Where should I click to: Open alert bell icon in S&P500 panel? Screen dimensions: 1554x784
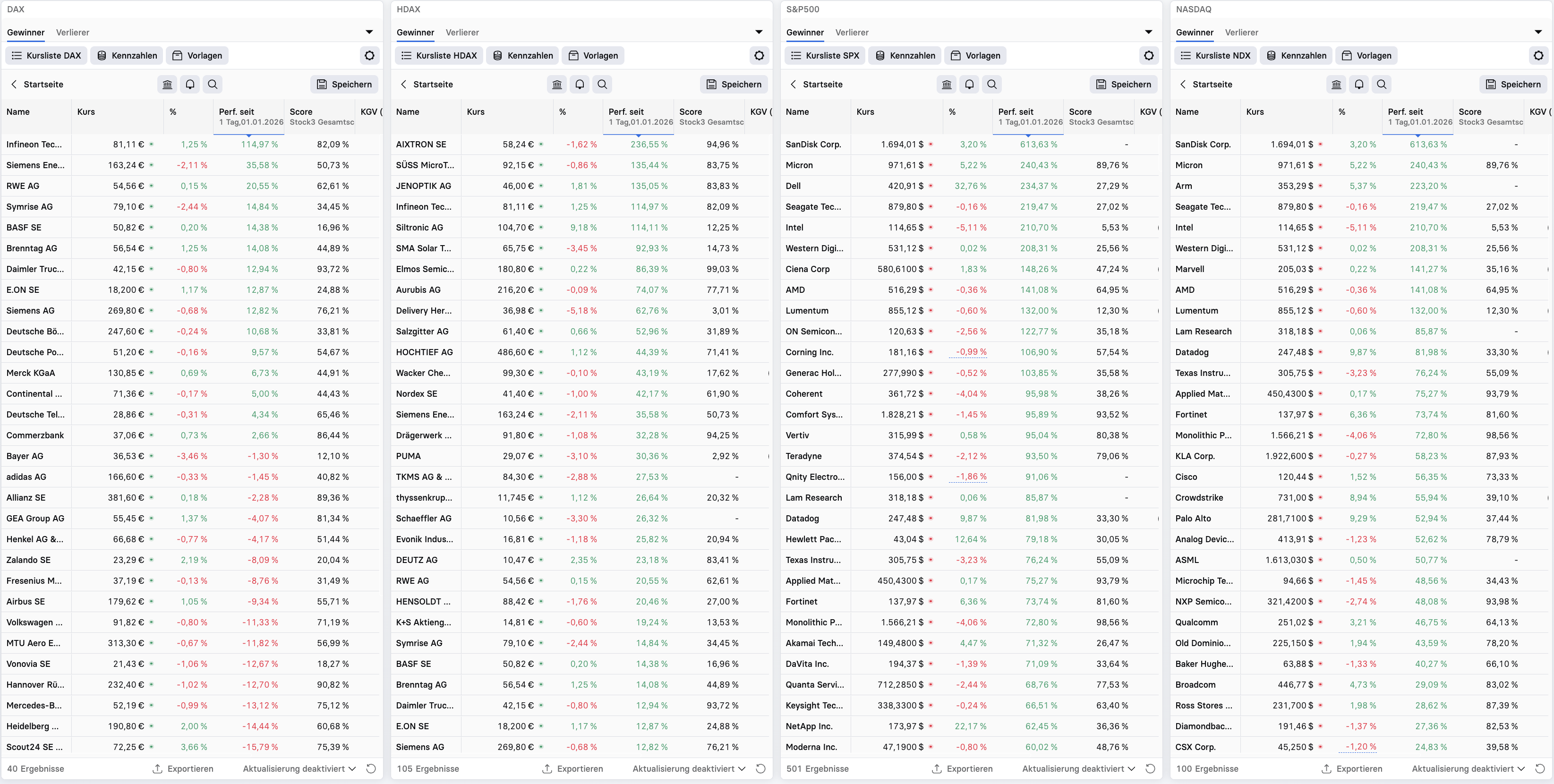click(969, 85)
